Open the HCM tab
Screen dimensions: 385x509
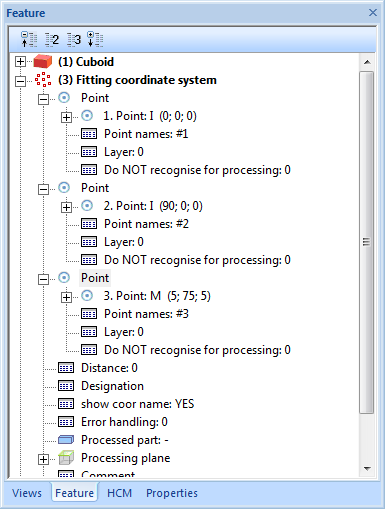point(119,493)
